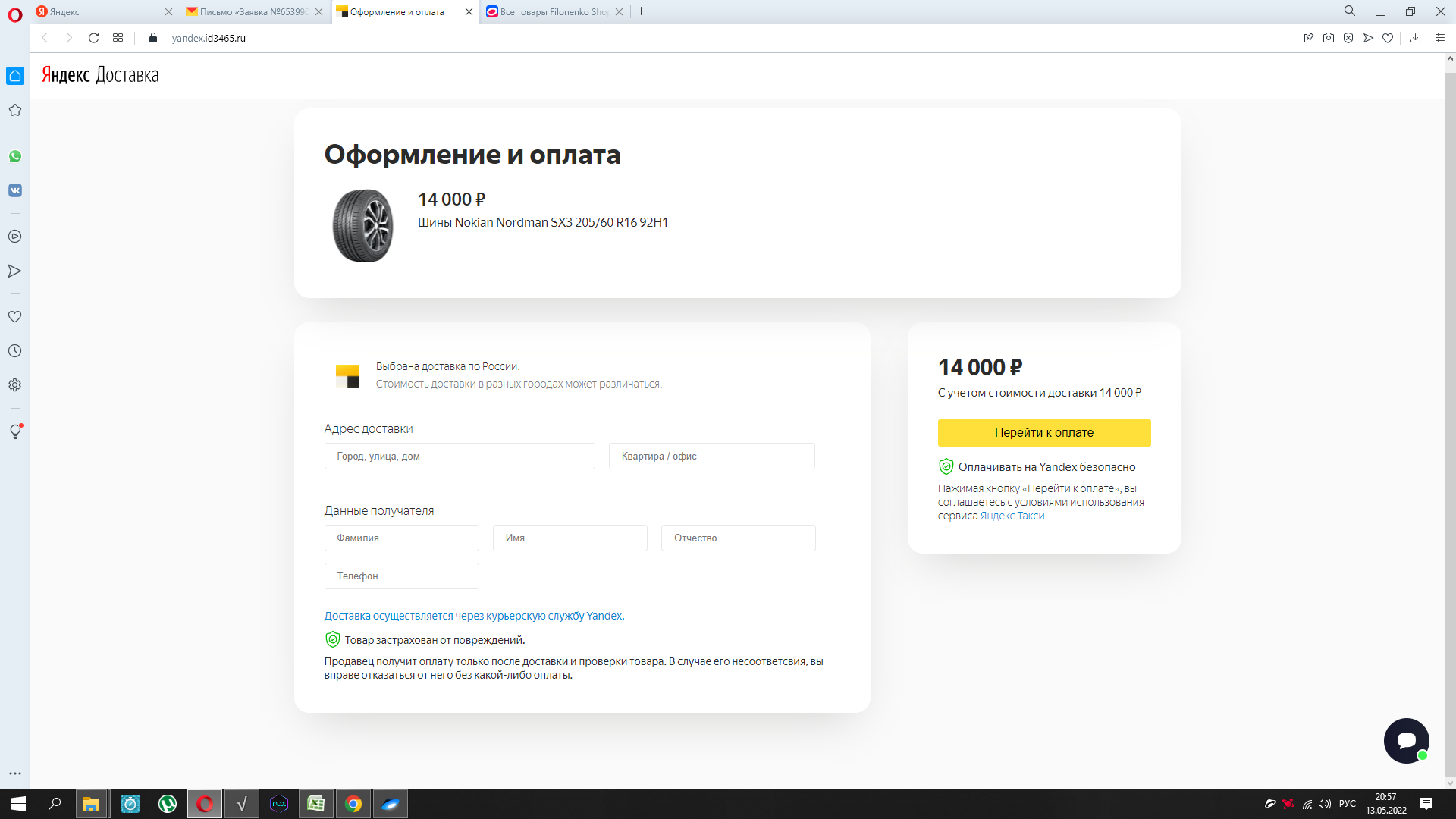Close the Яндекс tab

pyautogui.click(x=169, y=12)
